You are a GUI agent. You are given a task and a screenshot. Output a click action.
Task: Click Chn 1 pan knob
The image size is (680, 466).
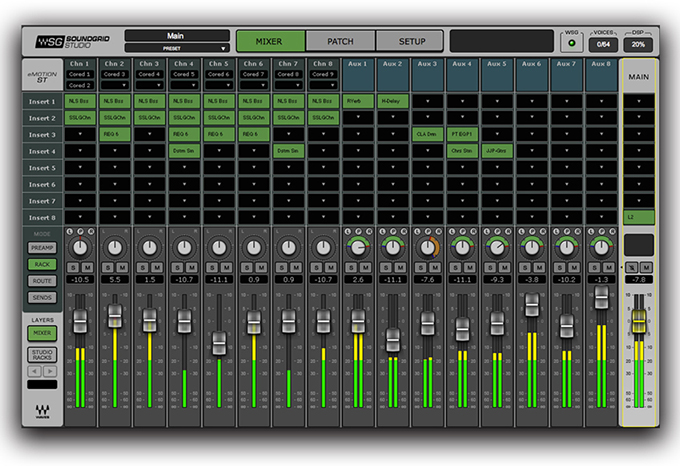tap(80, 248)
